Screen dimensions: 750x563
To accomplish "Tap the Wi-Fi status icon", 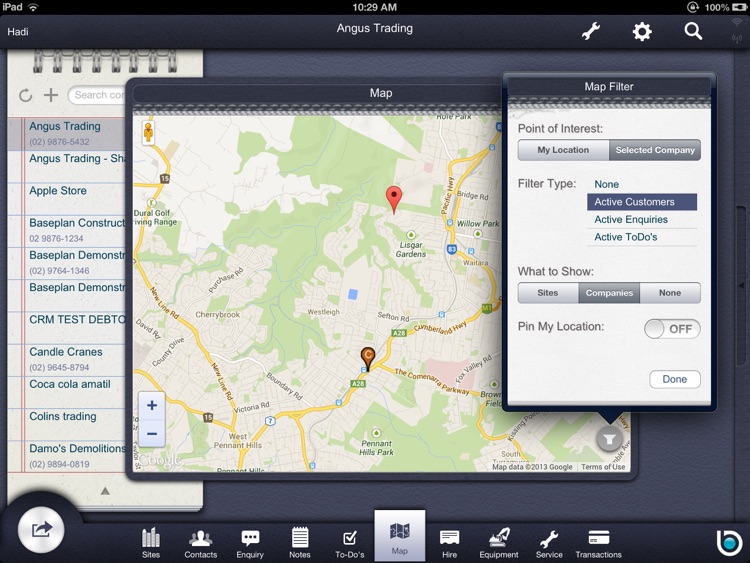I will [33, 7].
